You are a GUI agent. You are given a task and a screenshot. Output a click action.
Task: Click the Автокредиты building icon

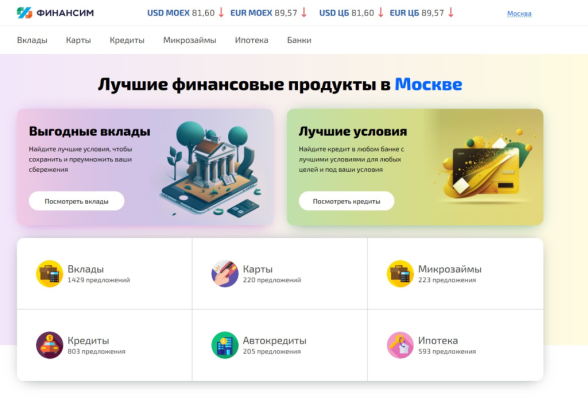(225, 345)
